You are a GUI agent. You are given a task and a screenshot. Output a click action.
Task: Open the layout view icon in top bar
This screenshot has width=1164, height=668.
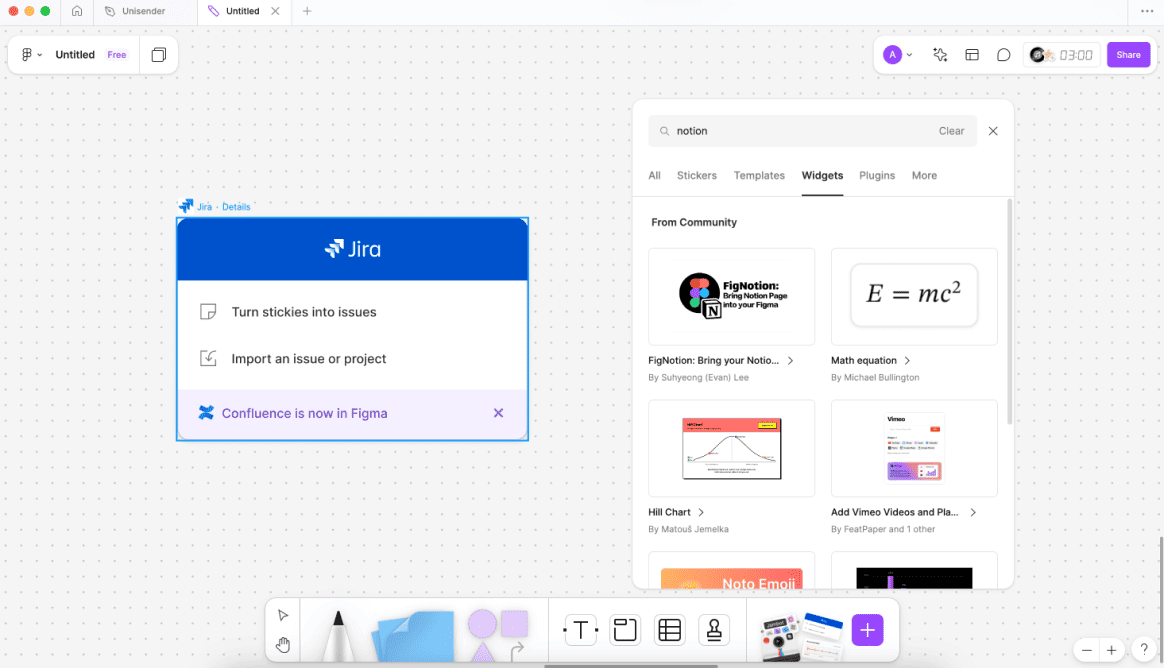972,55
